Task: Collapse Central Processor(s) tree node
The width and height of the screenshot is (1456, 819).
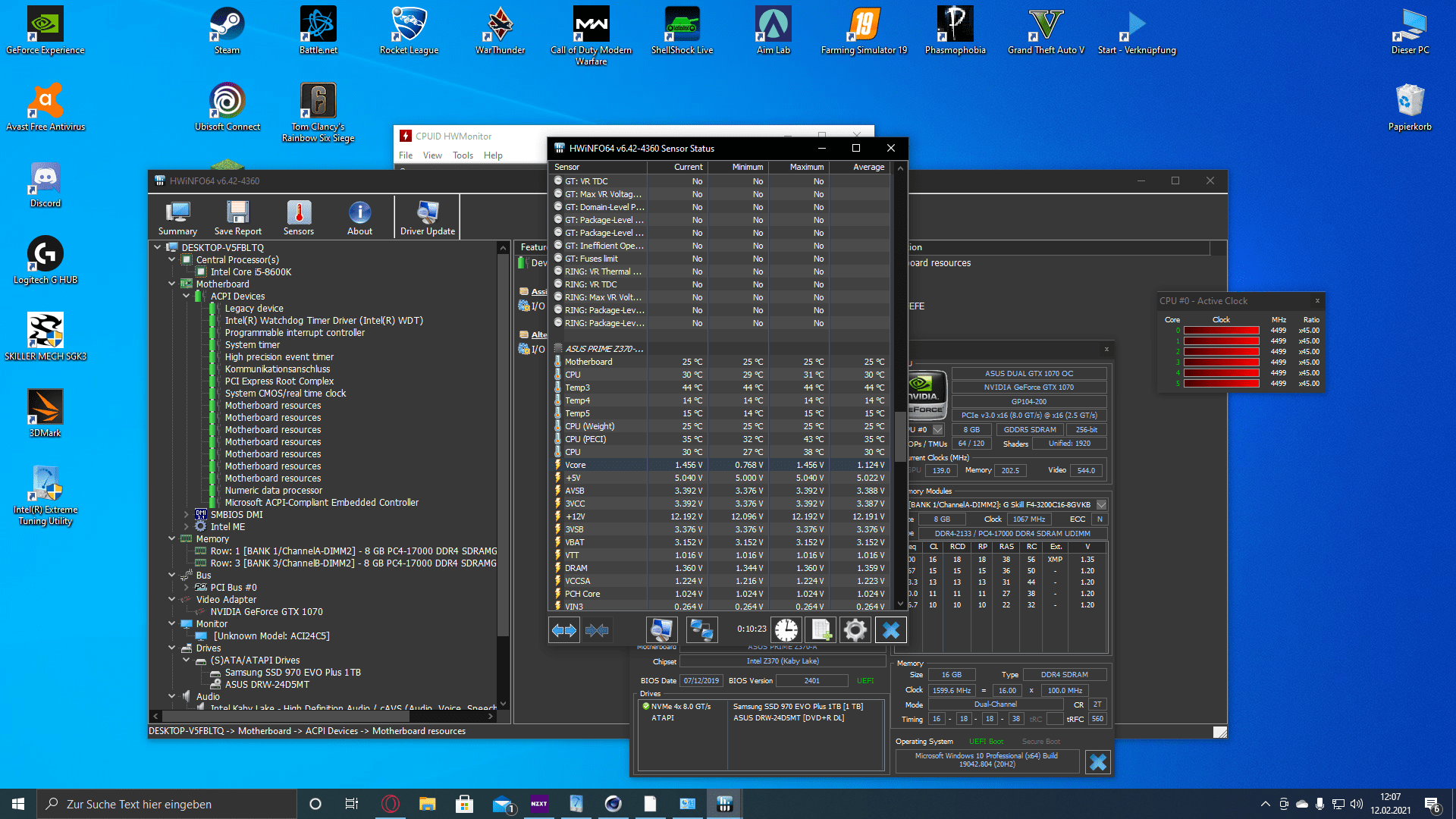Action: pyautogui.click(x=172, y=259)
